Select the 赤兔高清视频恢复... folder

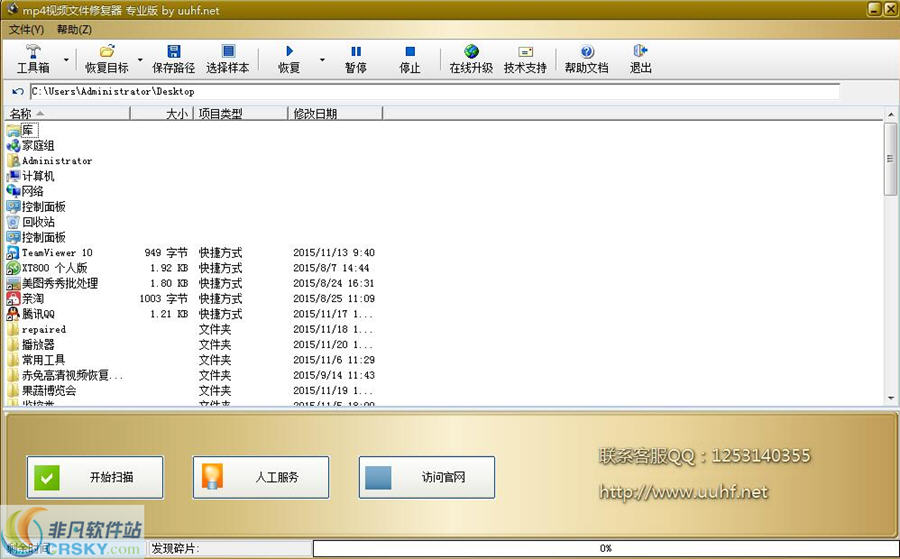[x=65, y=375]
